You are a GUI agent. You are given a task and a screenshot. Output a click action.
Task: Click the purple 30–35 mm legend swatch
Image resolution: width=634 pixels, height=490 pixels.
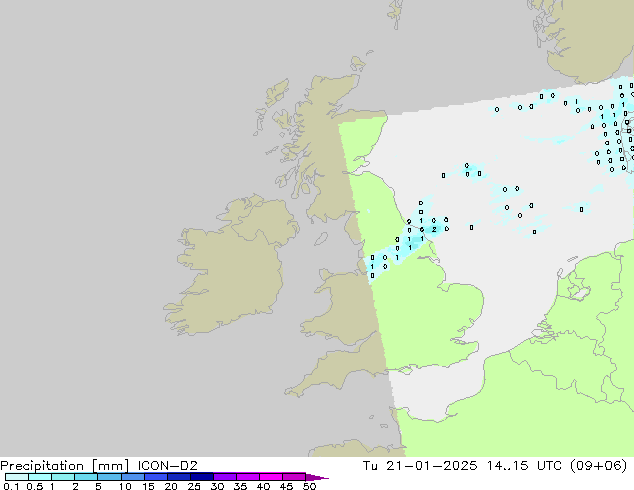pyautogui.click(x=224, y=477)
